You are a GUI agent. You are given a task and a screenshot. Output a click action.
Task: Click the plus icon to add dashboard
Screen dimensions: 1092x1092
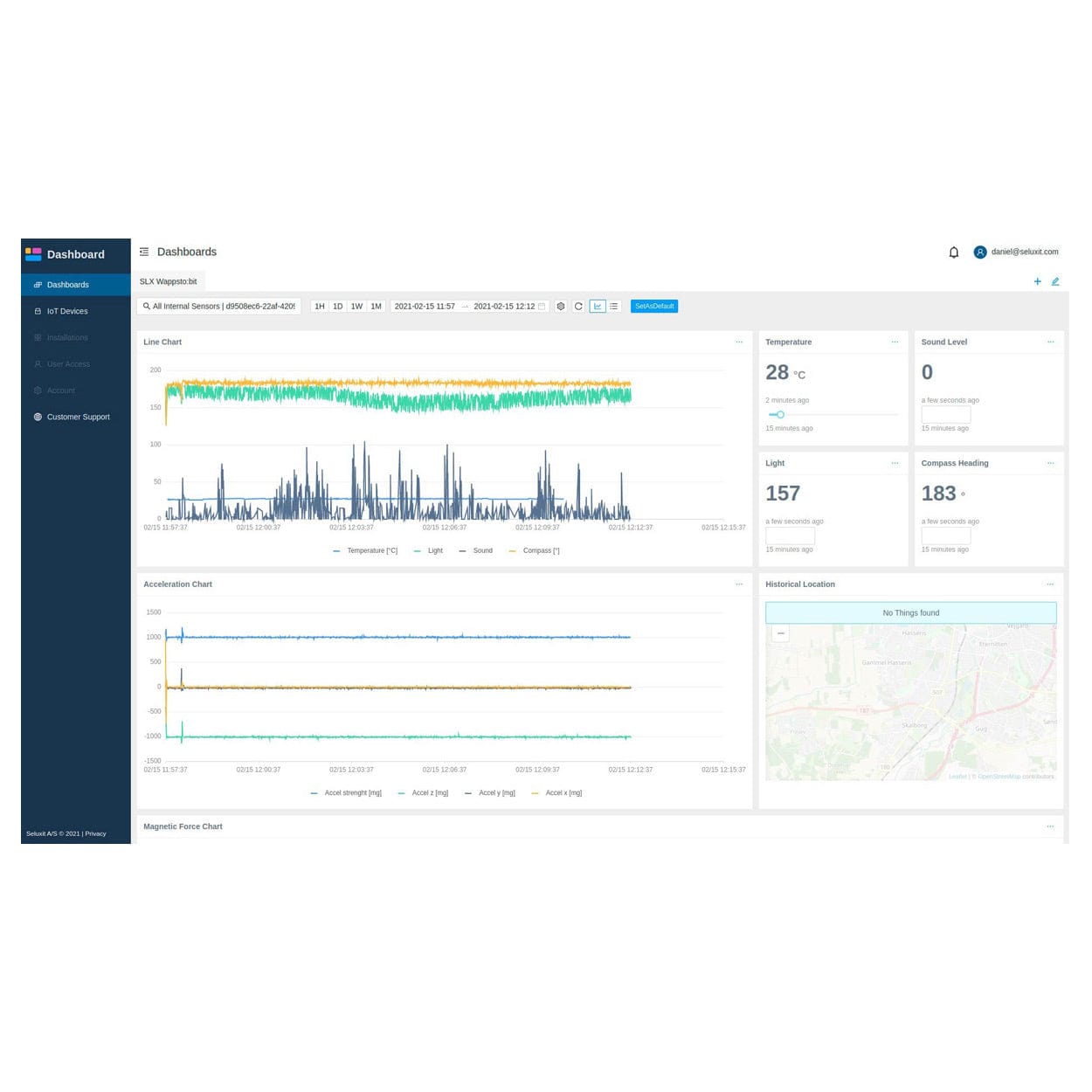[x=1037, y=281]
